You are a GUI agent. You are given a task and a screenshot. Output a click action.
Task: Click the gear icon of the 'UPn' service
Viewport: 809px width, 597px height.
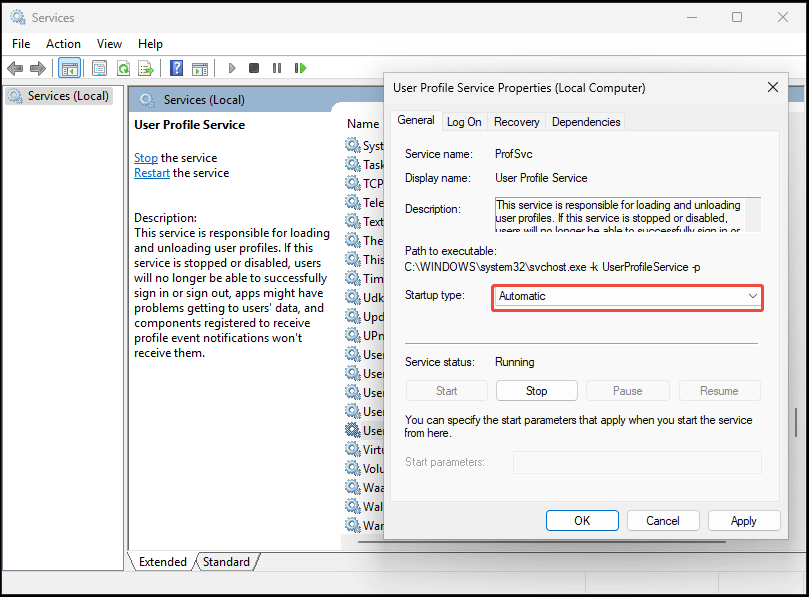click(x=353, y=335)
